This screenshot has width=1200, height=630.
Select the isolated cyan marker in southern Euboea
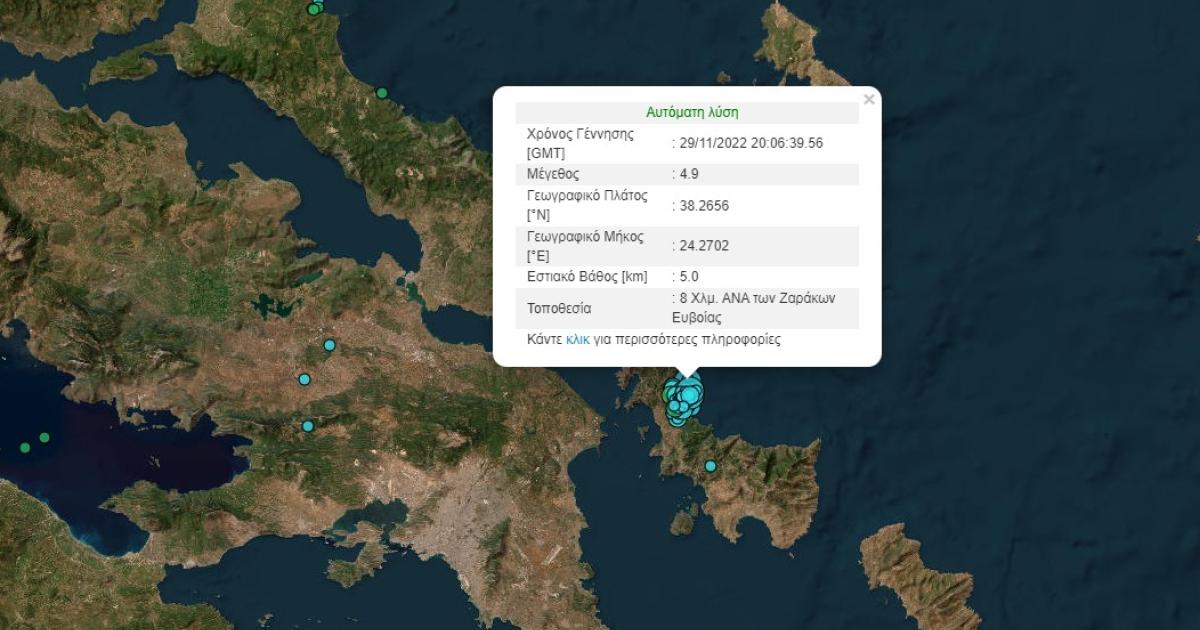tap(711, 466)
